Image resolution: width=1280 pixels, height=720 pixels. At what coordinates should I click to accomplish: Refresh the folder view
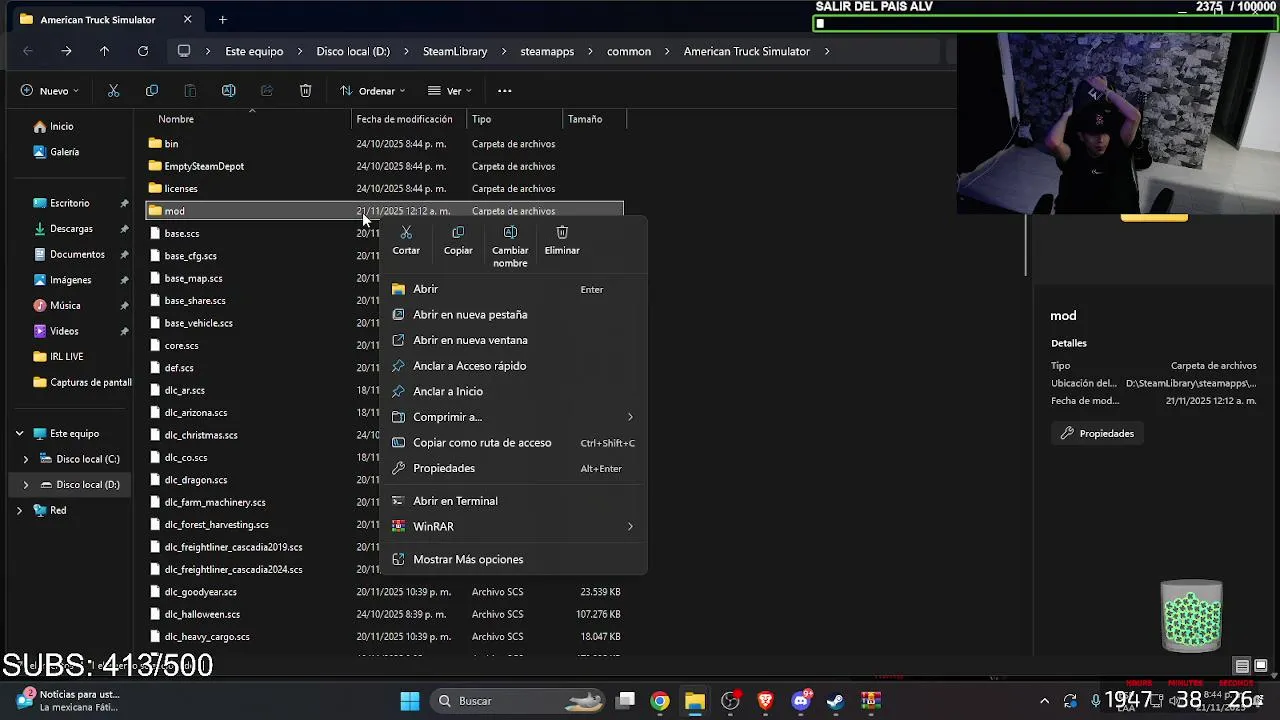[x=143, y=51]
